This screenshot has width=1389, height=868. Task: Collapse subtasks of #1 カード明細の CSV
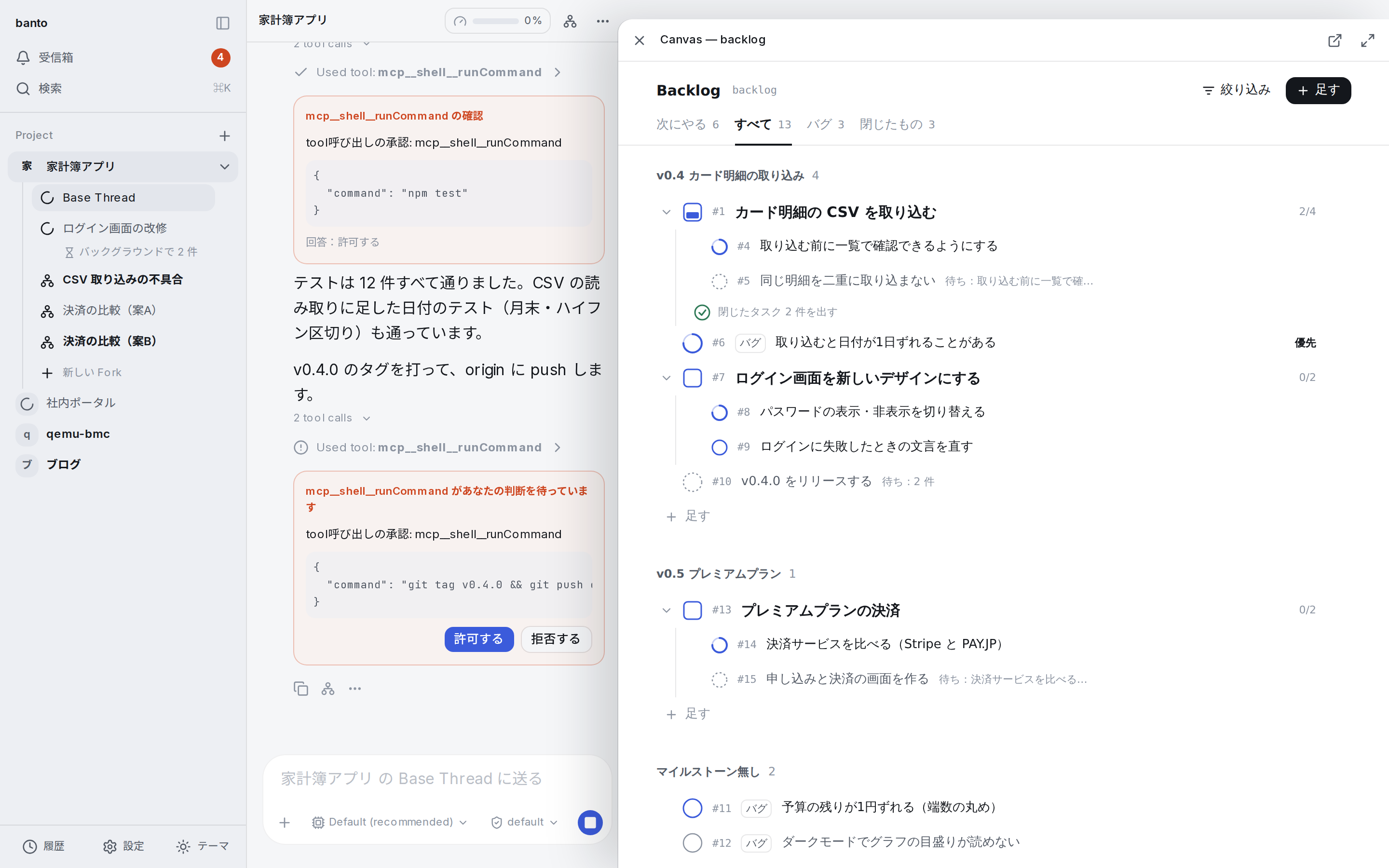pos(666,212)
